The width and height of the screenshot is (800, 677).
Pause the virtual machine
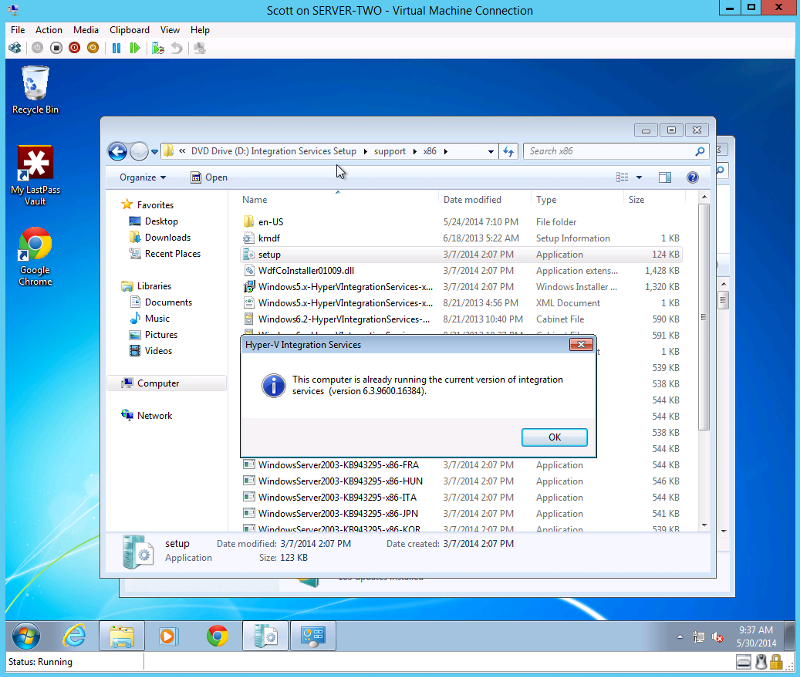pos(116,48)
